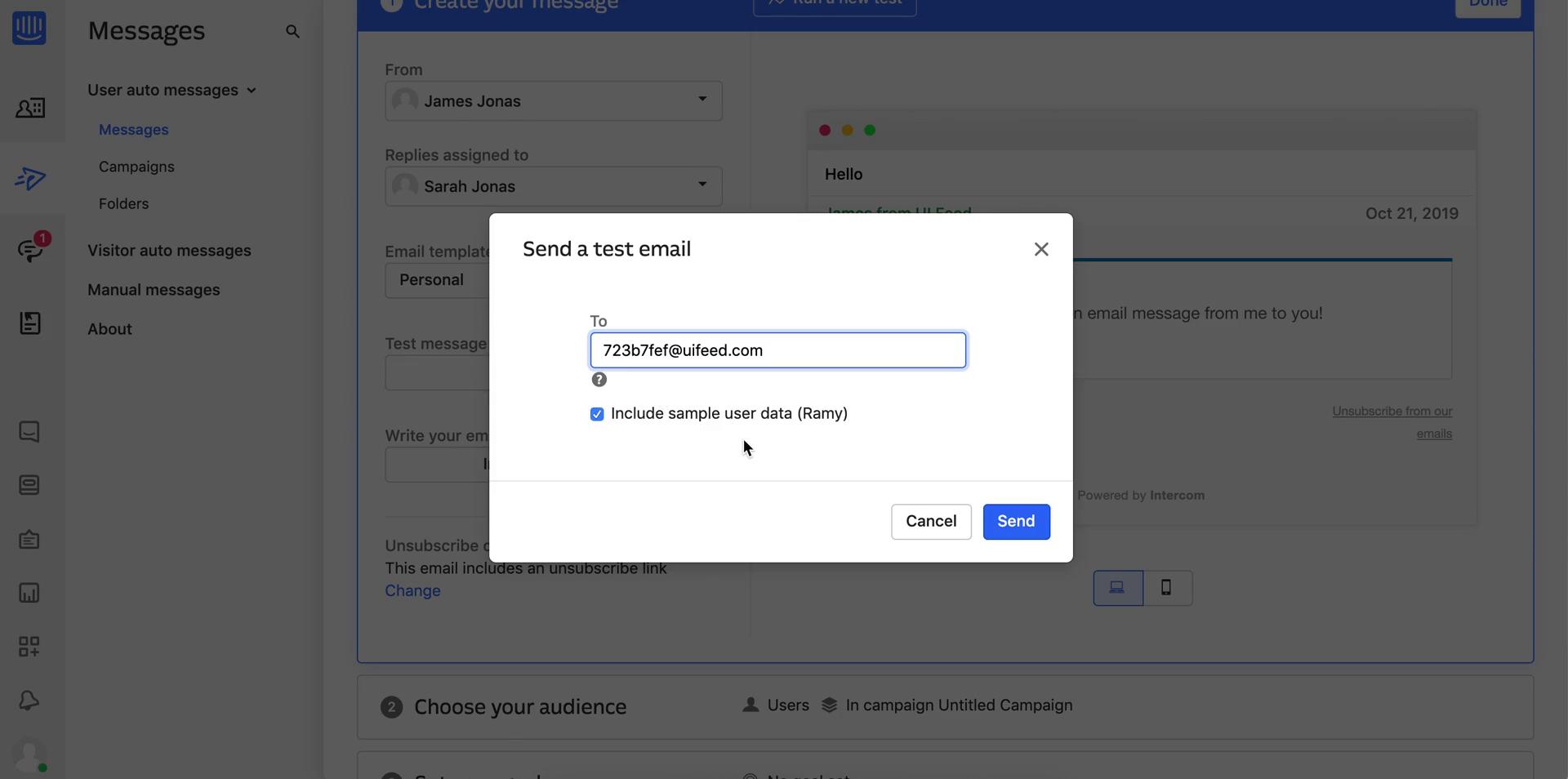
Task: Open the app store grid-plus icon
Action: 29,647
